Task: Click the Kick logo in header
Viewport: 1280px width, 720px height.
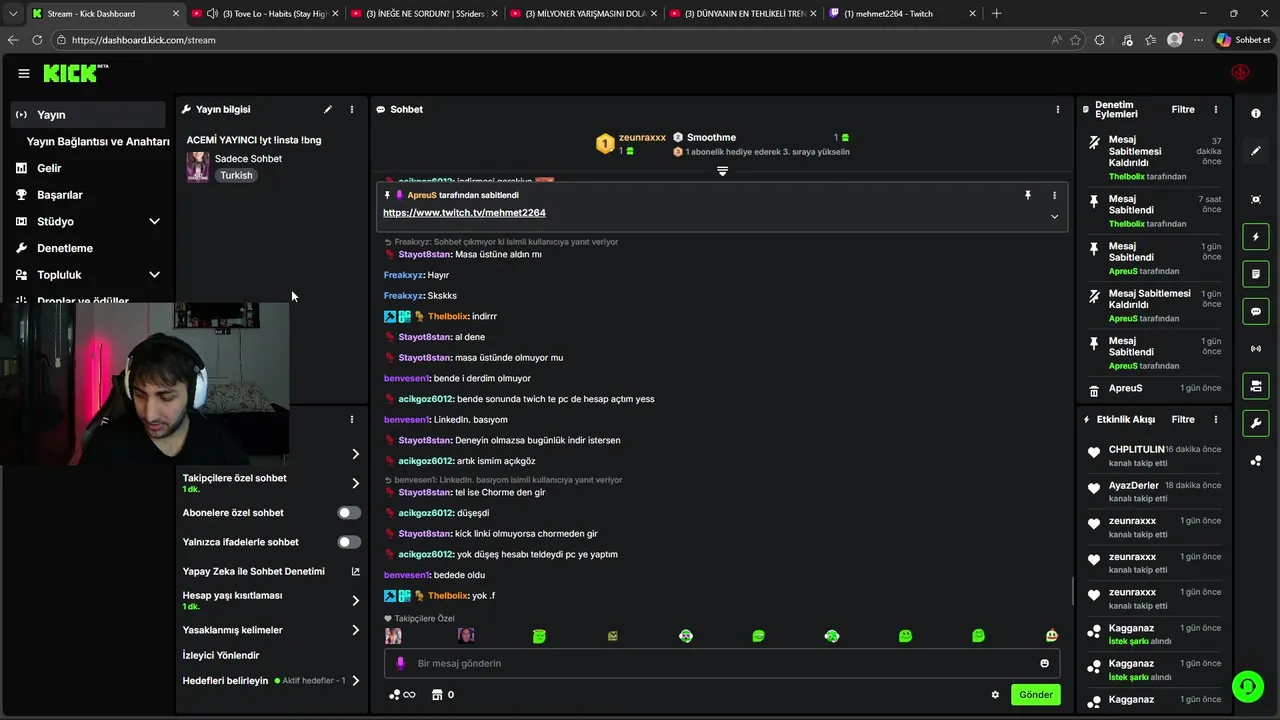Action: point(74,73)
